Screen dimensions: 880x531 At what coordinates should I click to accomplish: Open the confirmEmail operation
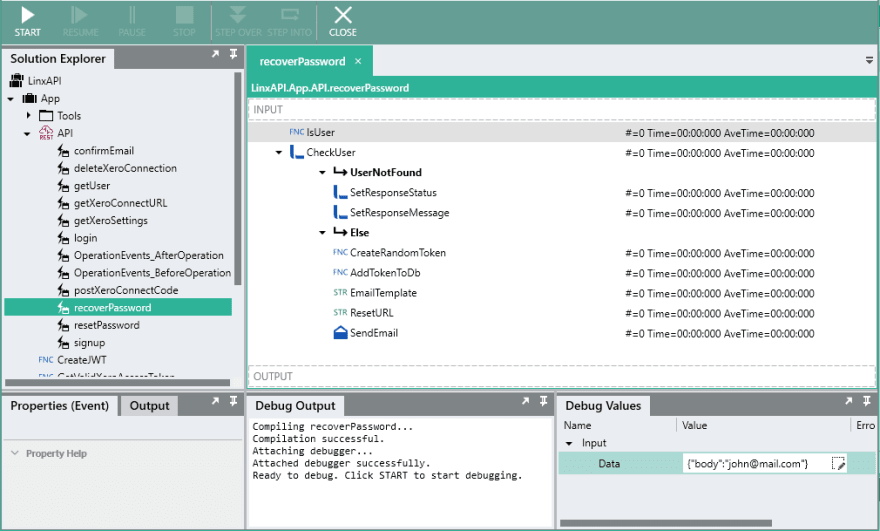click(104, 150)
